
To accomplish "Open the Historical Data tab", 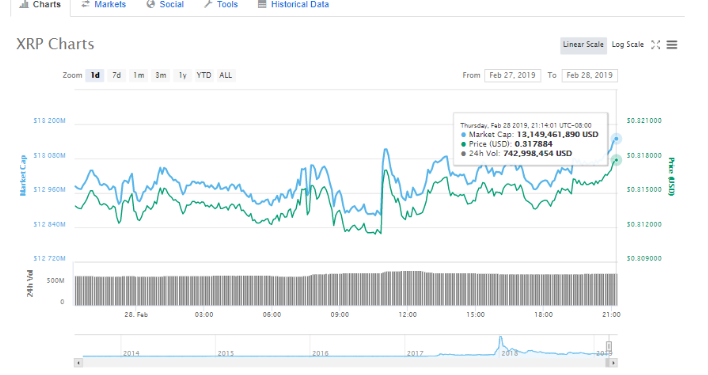I will [x=293, y=5].
